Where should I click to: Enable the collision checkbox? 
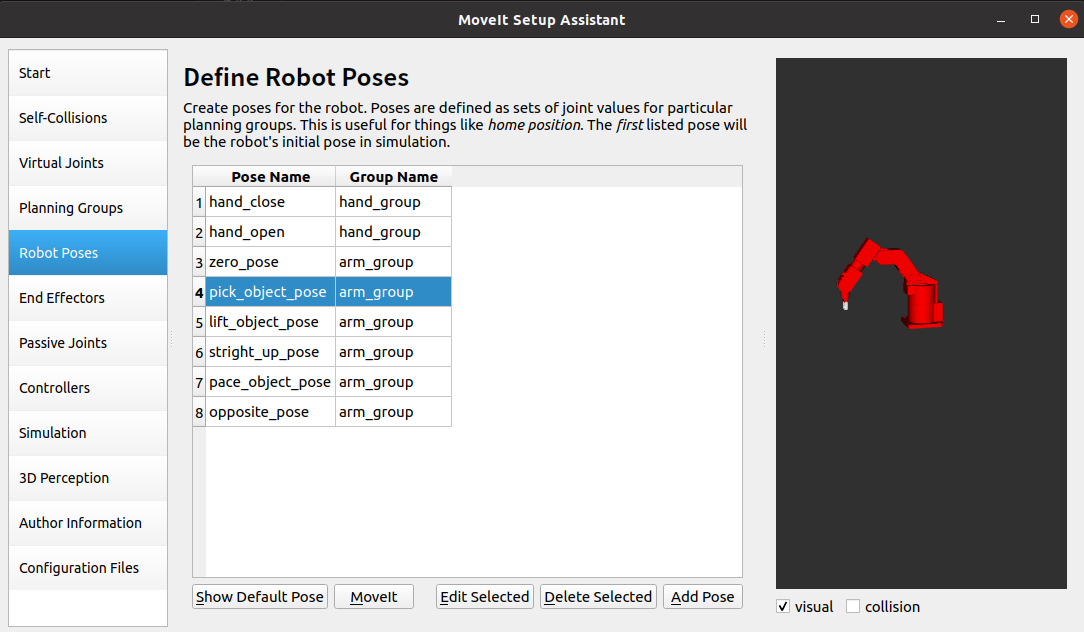click(853, 606)
